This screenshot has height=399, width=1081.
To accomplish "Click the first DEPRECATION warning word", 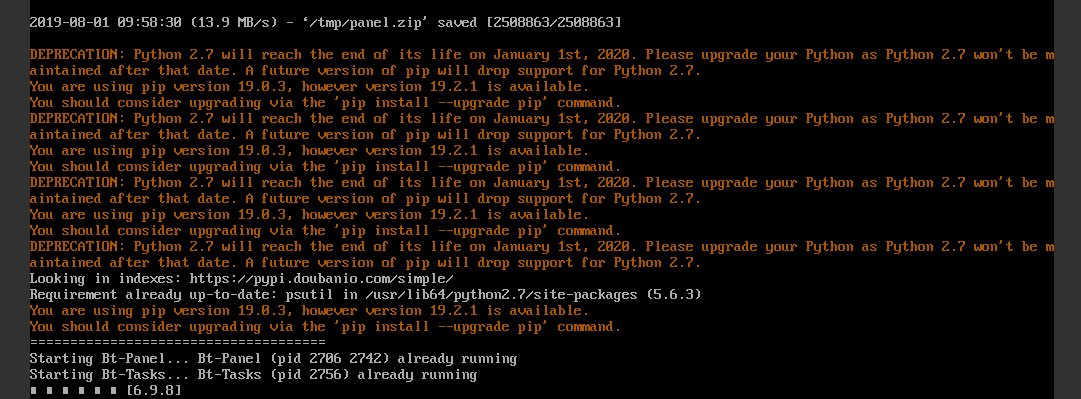I will coord(78,54).
